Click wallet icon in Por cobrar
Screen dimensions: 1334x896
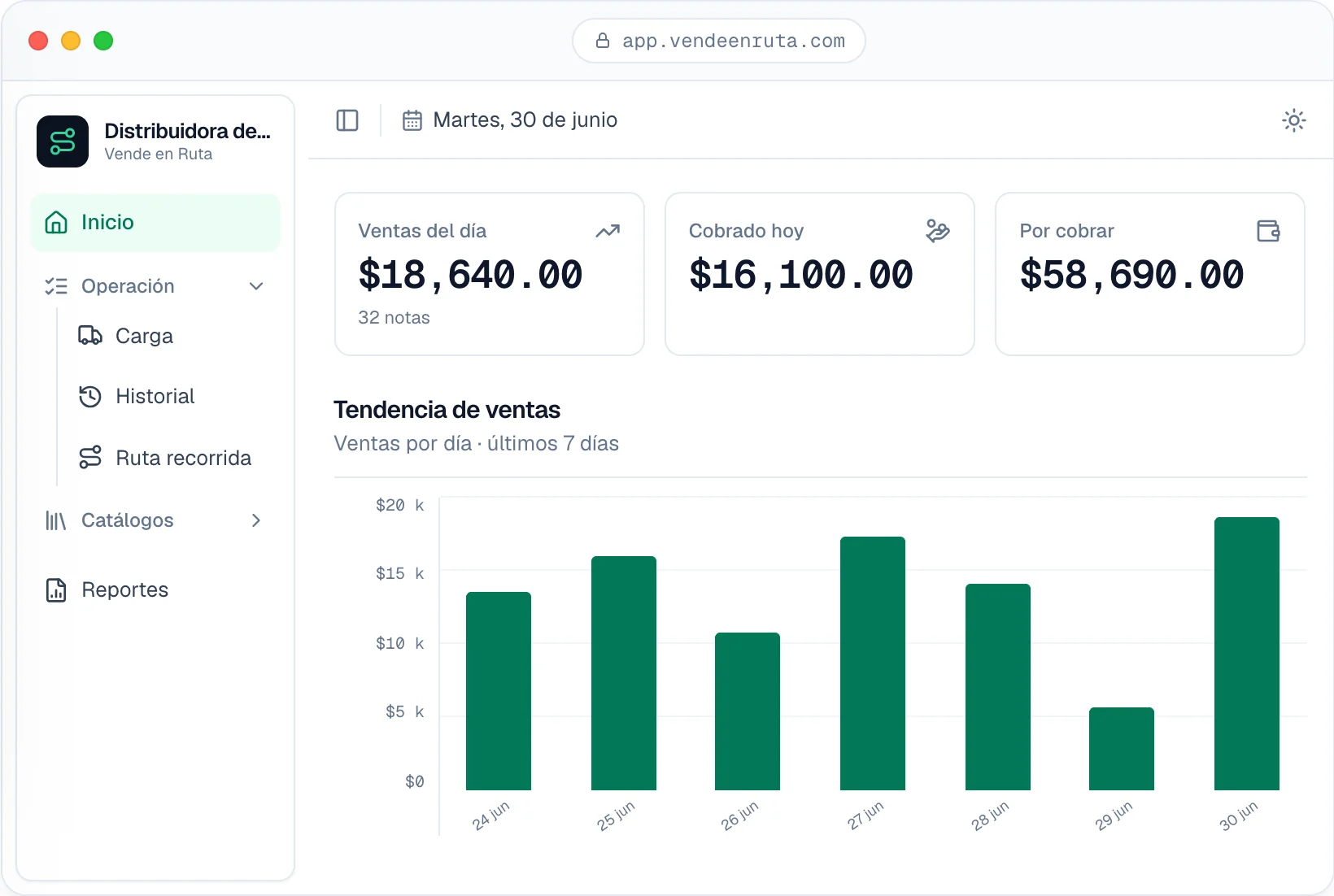click(x=1268, y=231)
